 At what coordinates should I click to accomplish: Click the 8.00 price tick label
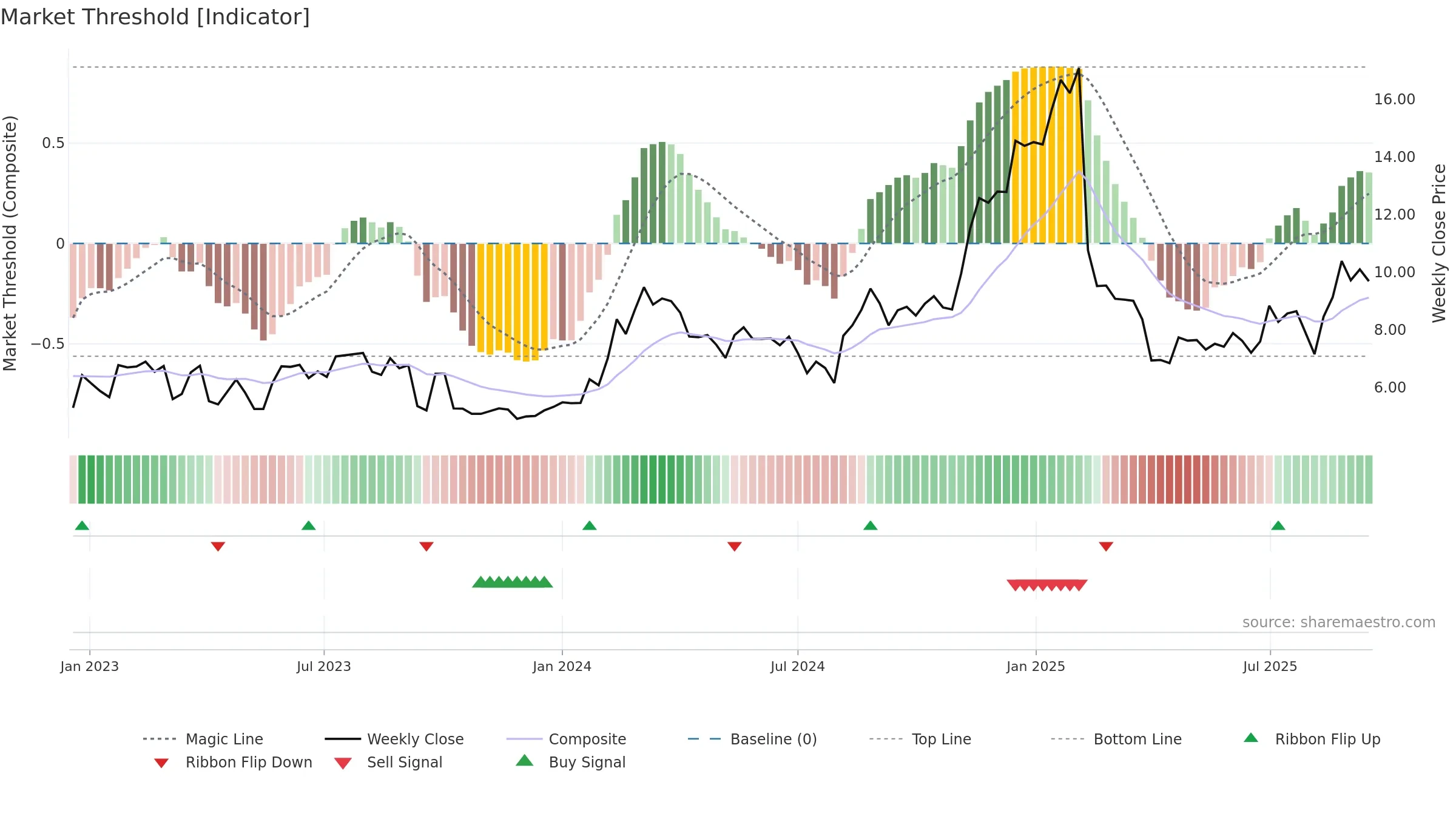pyautogui.click(x=1389, y=330)
